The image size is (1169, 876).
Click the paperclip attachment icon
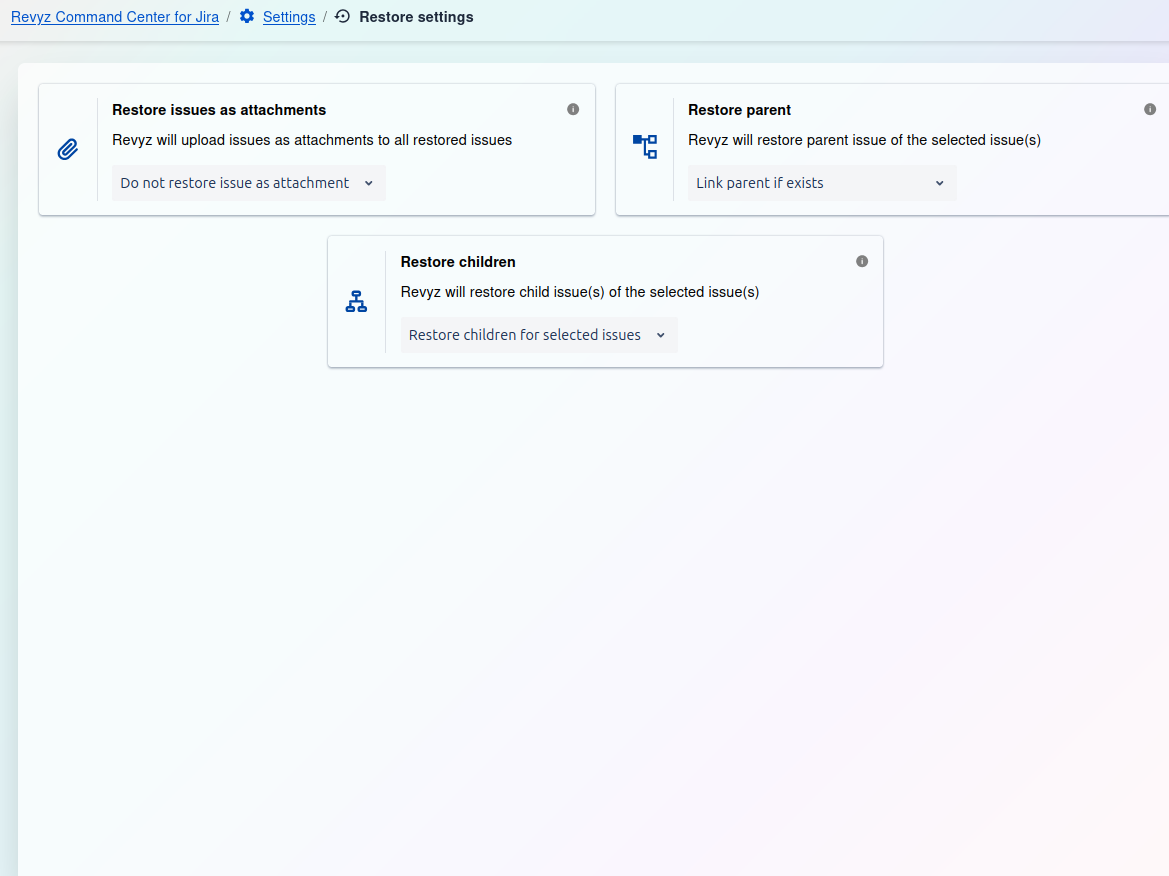[68, 150]
